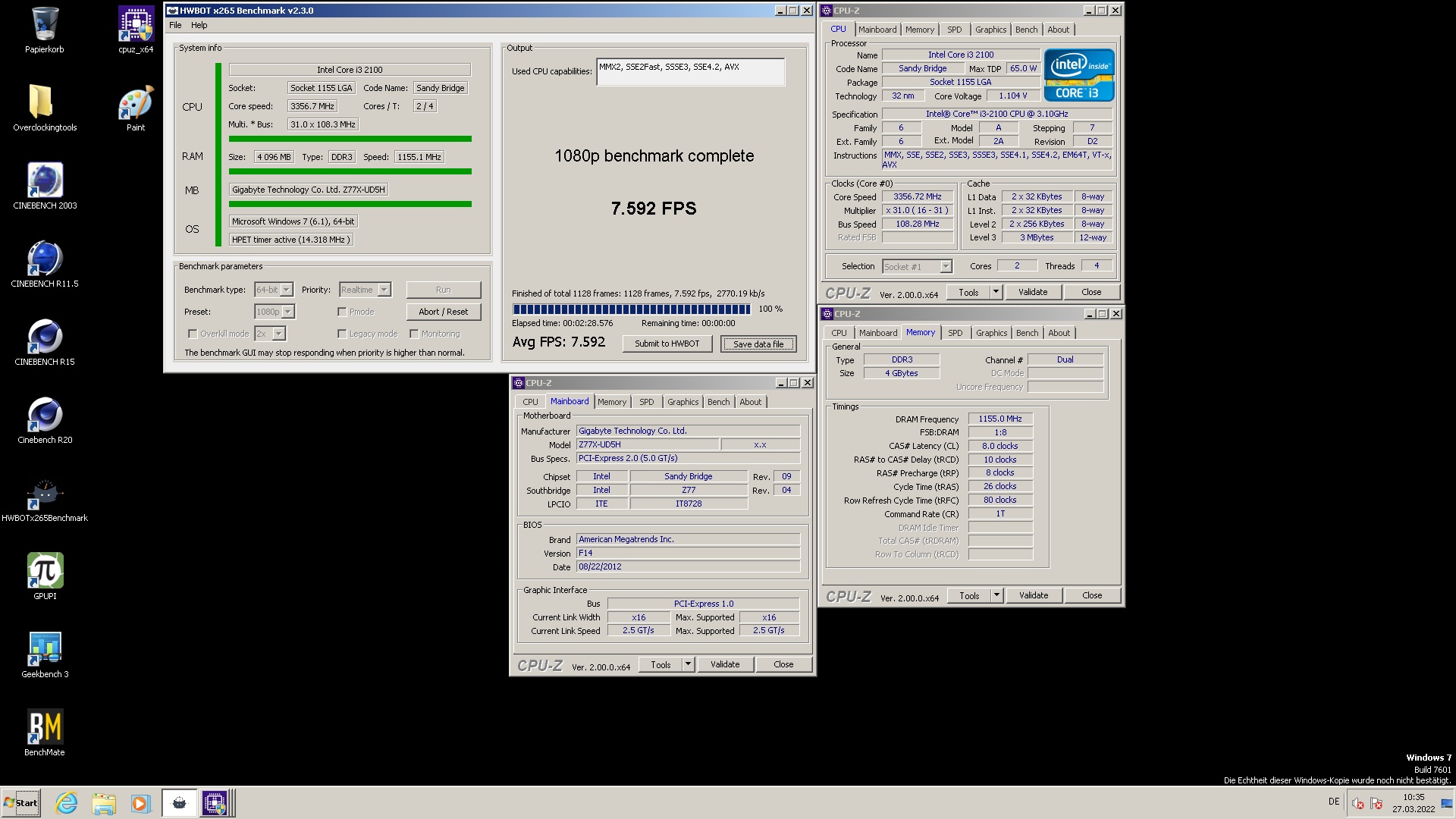Click Submit to HWBOT button
The width and height of the screenshot is (1456, 819).
coord(667,344)
